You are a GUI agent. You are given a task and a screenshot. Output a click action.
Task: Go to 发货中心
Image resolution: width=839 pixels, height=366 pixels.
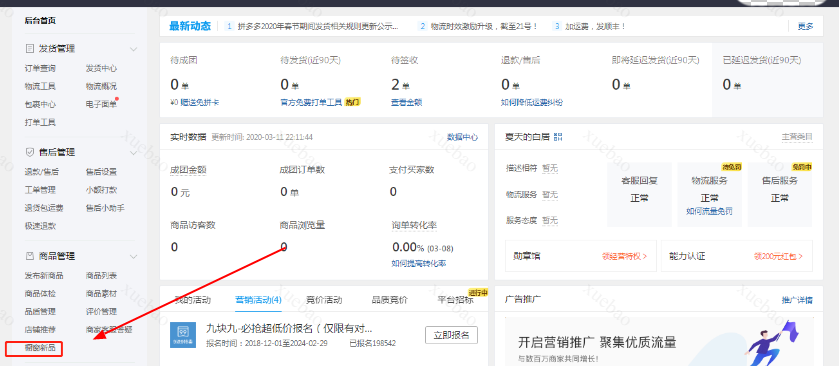tap(101, 68)
